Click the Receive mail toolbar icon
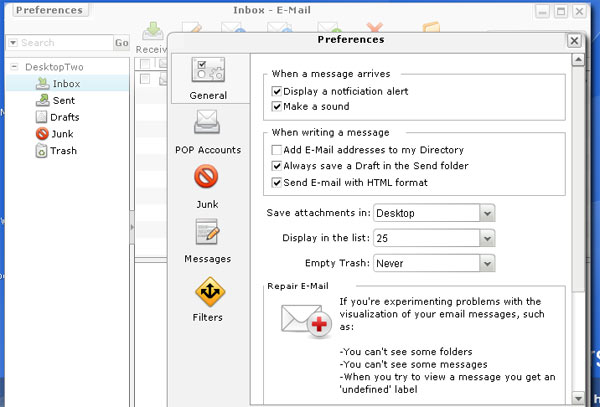 point(153,31)
